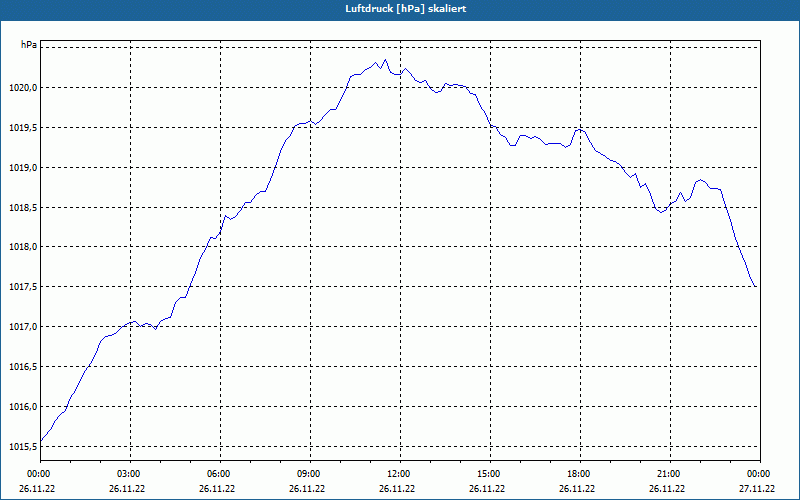Click the 26.11.22 date beneath 09:00
Screen dimensions: 800x500
[x=307, y=488]
